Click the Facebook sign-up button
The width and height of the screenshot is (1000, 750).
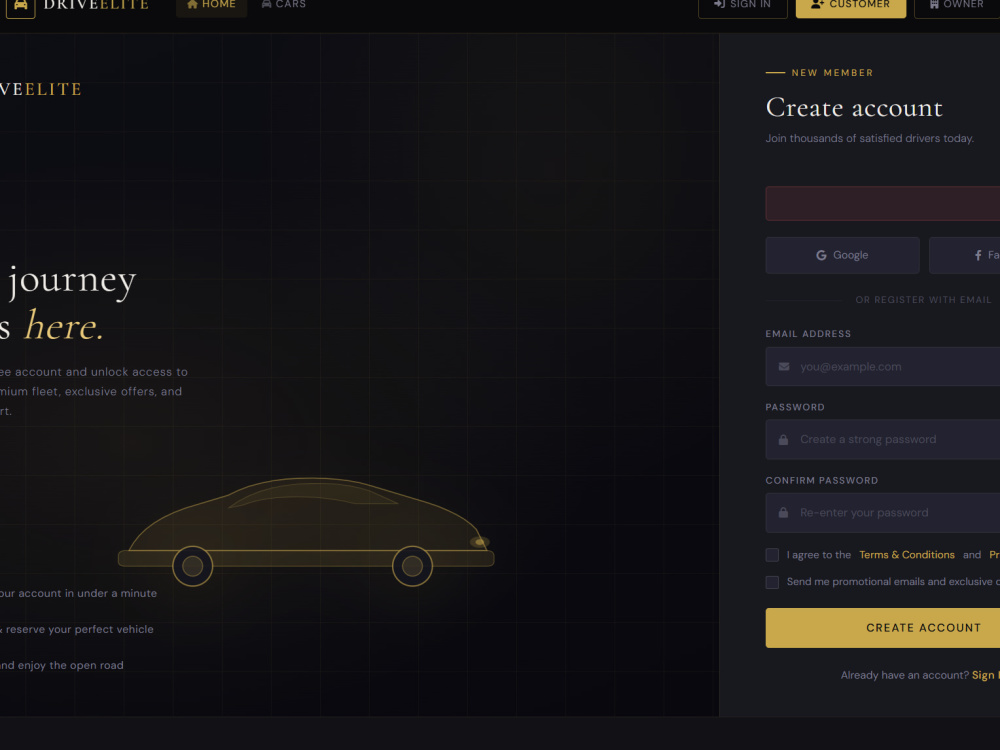pyautogui.click(x=964, y=255)
